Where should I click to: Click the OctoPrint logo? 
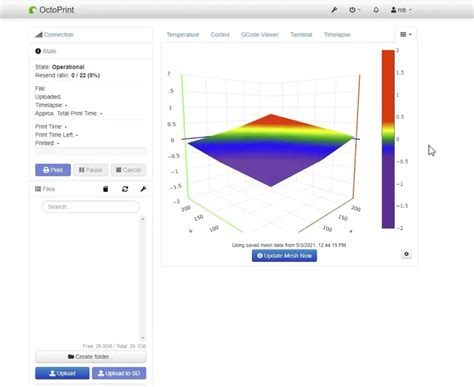coord(52,10)
